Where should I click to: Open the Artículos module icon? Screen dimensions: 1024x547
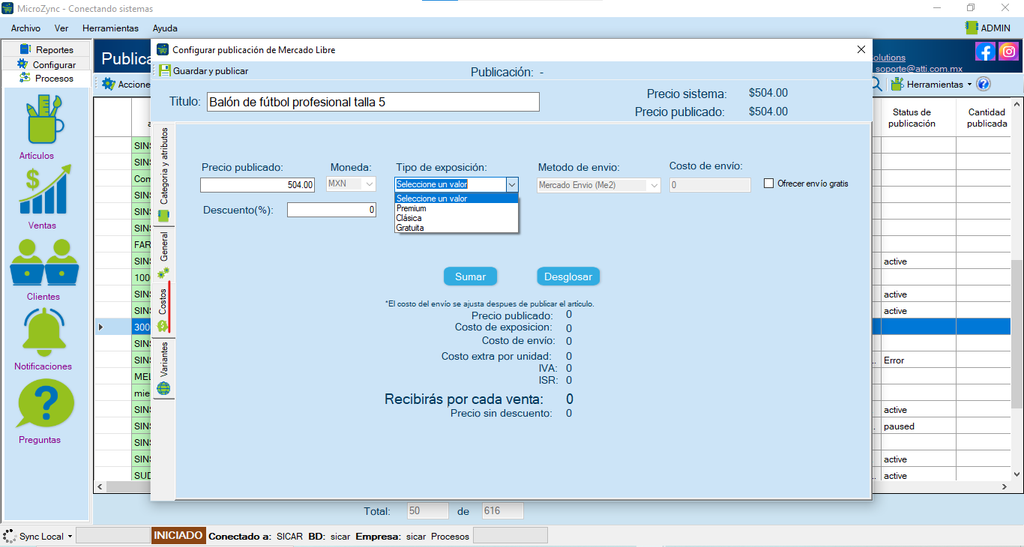click(44, 119)
